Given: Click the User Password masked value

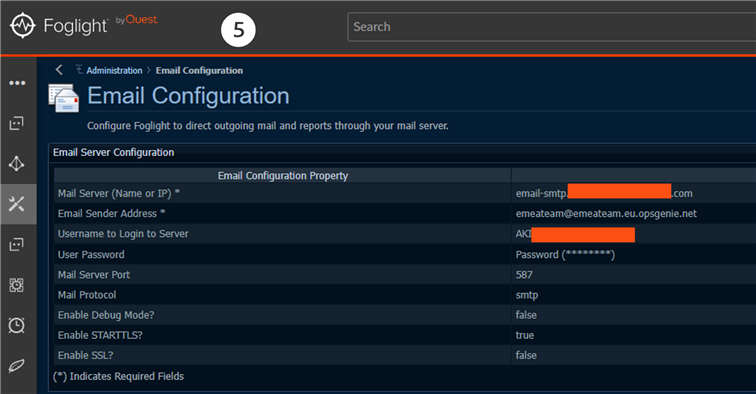Looking at the screenshot, I should point(565,255).
